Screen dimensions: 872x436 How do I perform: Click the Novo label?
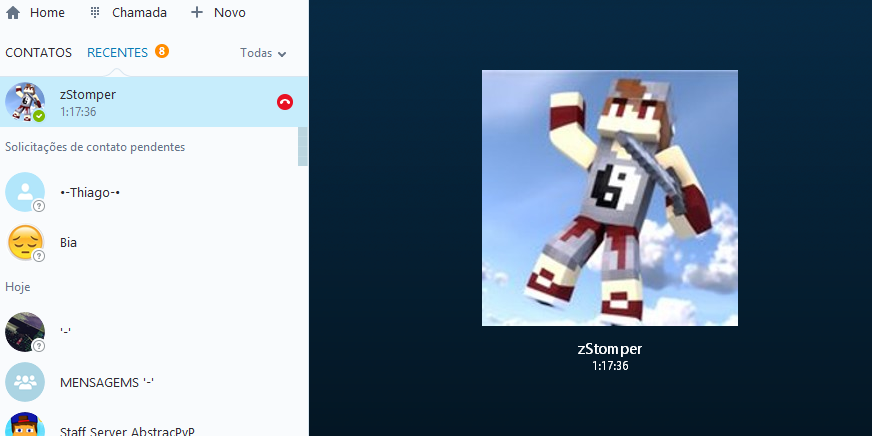click(230, 12)
